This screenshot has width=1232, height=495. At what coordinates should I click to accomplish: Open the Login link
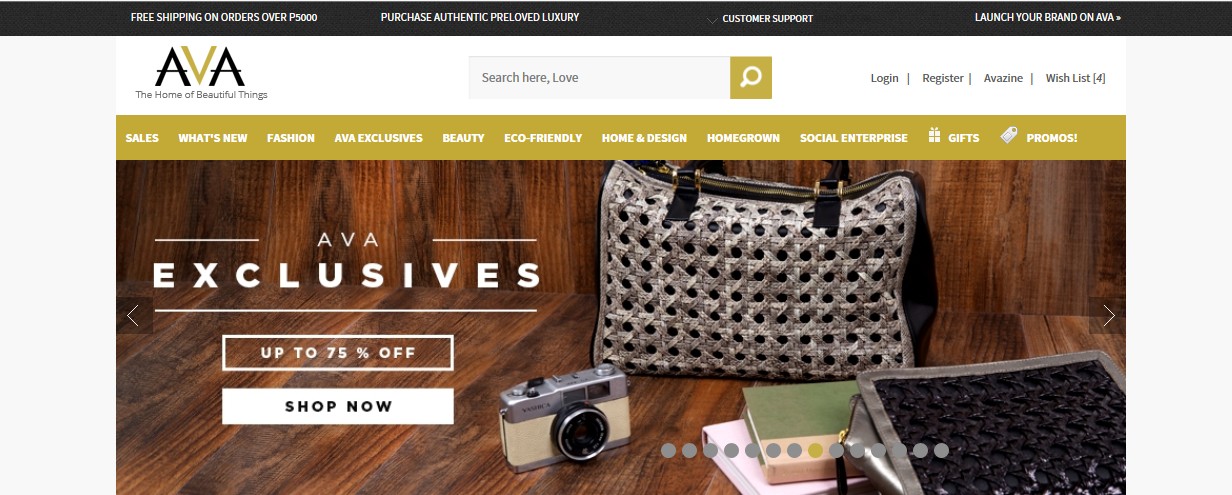pos(884,78)
